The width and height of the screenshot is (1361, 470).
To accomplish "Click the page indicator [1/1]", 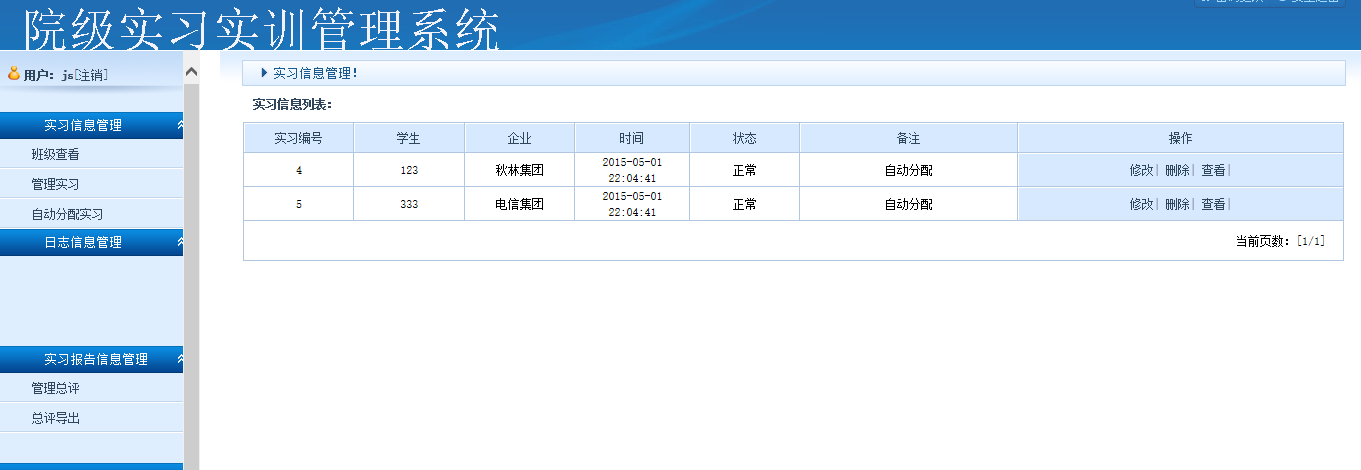I will (1310, 241).
